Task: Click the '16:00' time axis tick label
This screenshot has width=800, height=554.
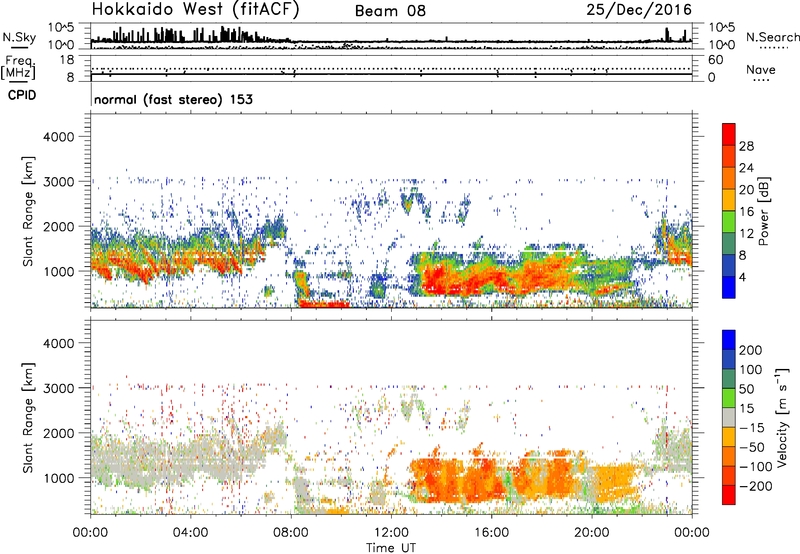Action: pyautogui.click(x=491, y=533)
